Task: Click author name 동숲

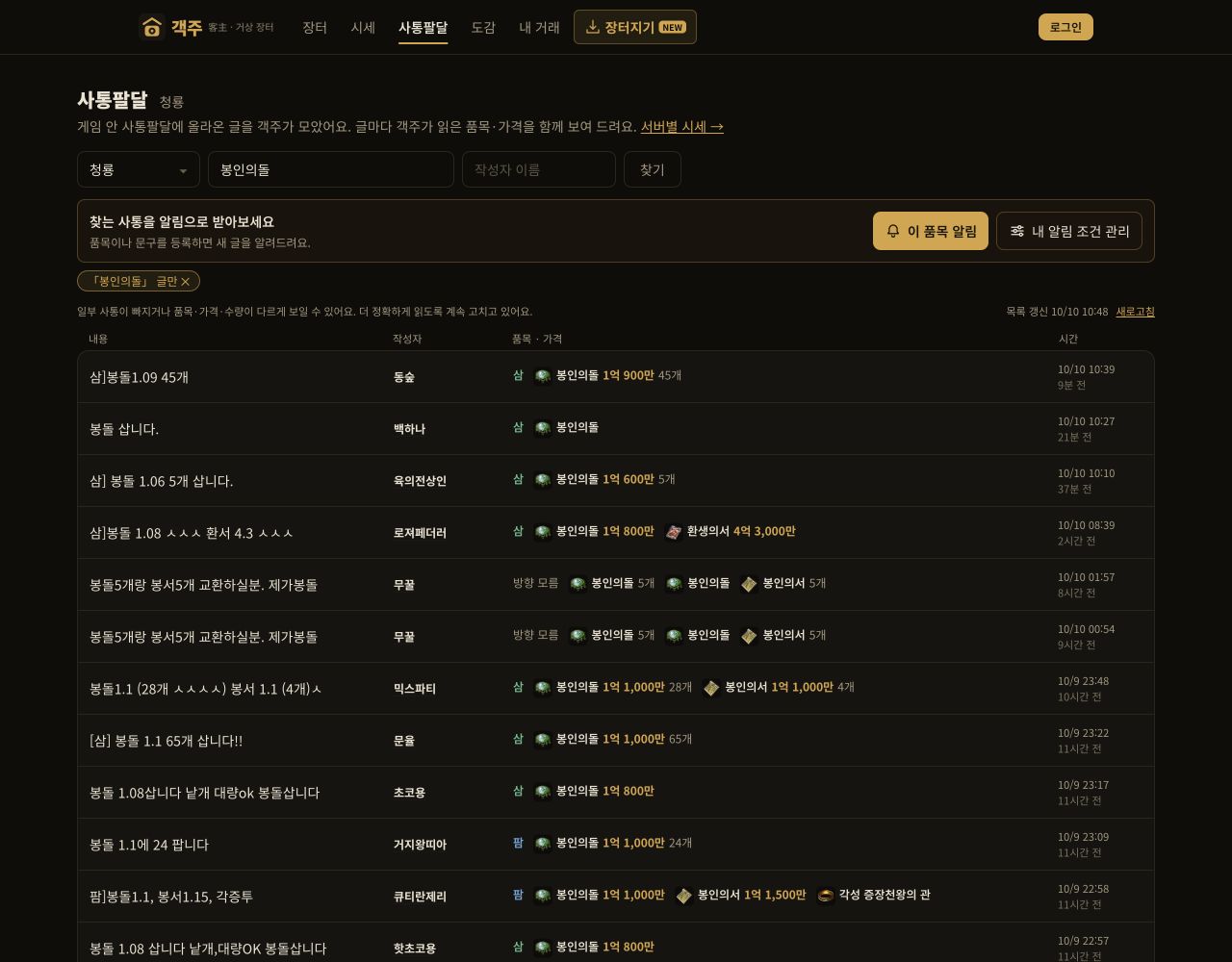Action: click(404, 377)
